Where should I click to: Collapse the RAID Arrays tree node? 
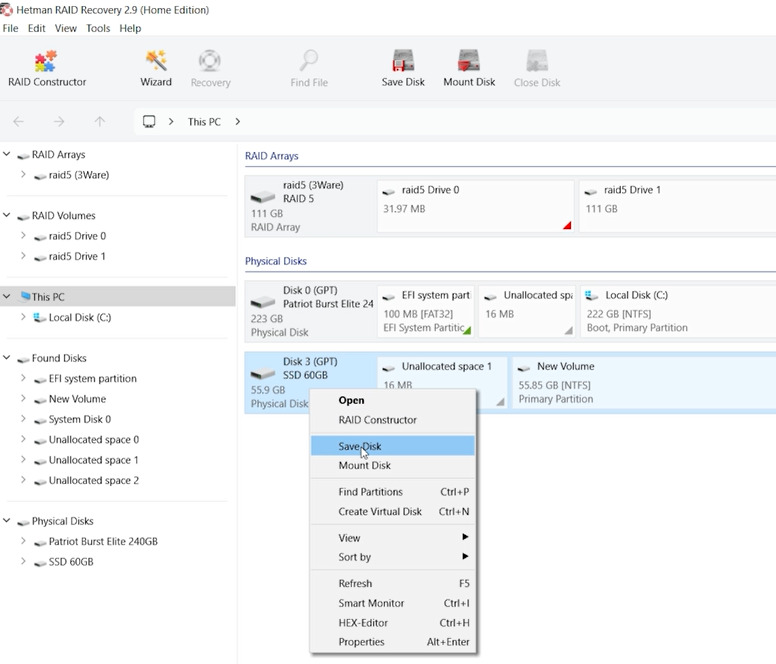7,154
